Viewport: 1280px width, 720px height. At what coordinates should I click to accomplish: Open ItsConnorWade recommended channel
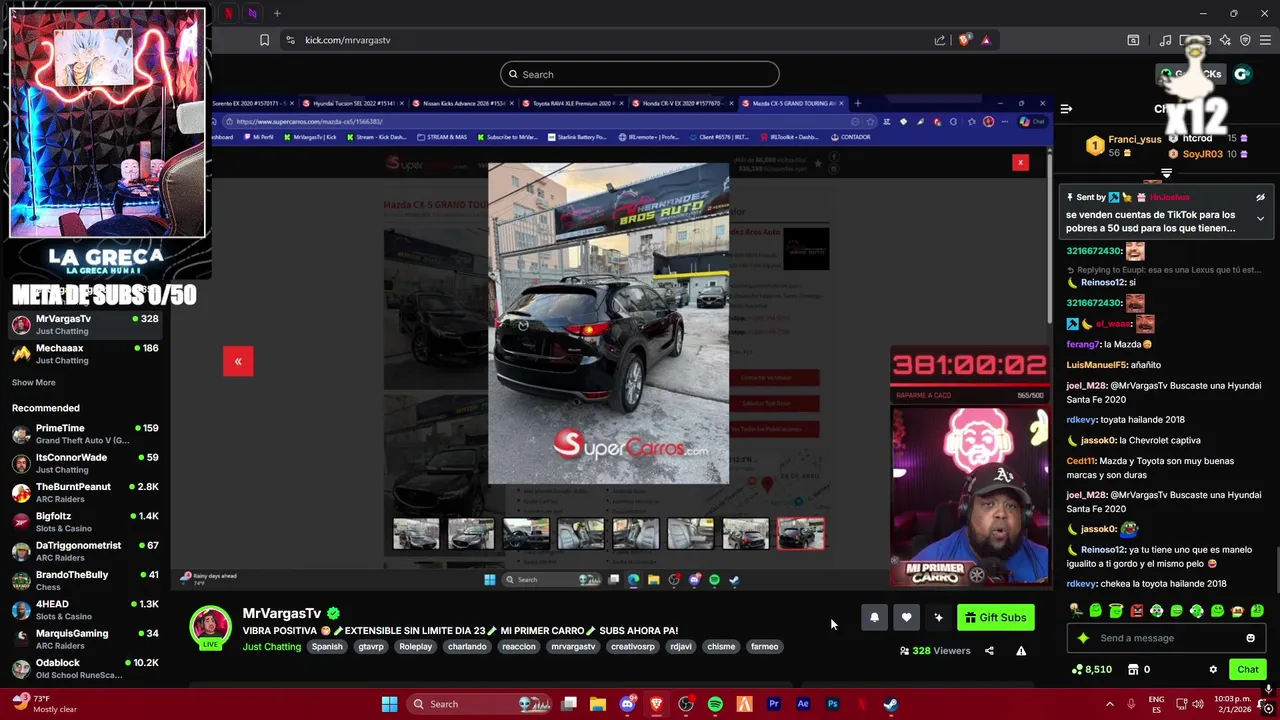click(x=85, y=463)
